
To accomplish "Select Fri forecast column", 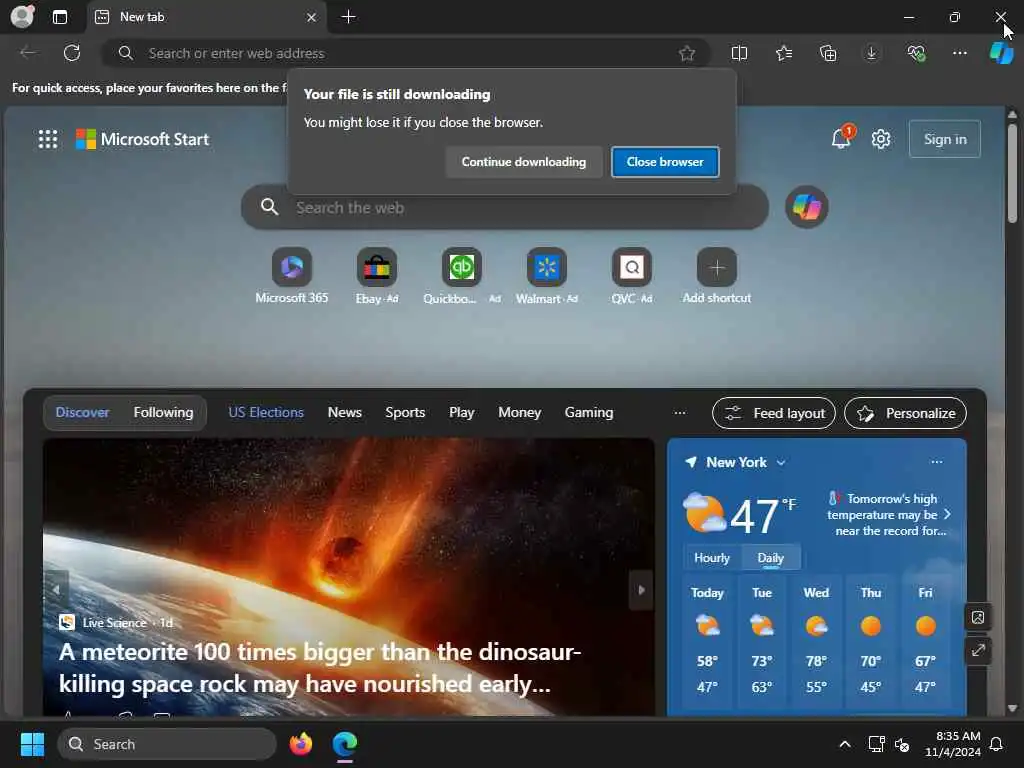I will click(x=925, y=642).
